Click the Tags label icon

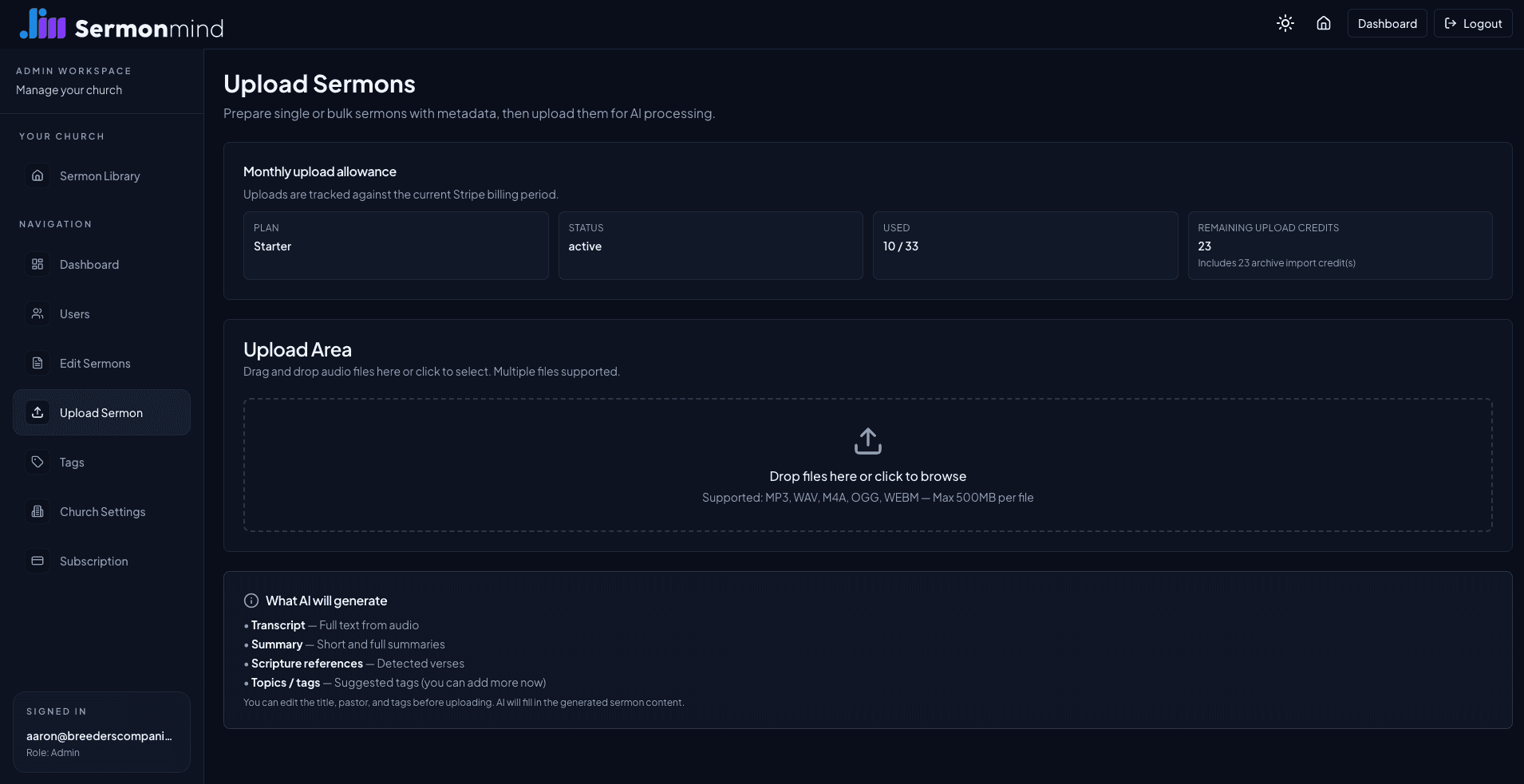coord(38,462)
